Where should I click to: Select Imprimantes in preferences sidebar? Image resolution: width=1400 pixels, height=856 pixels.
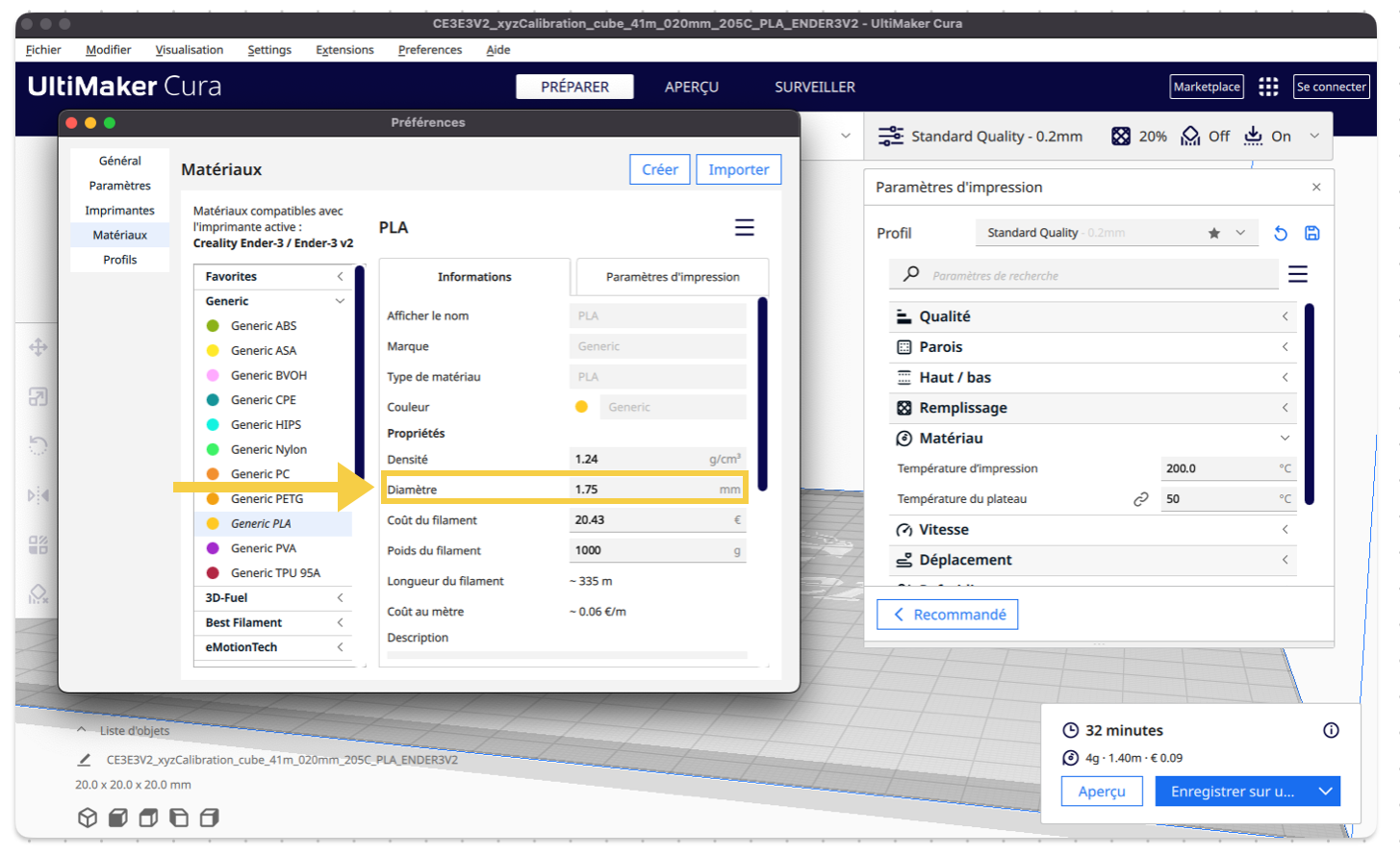(x=120, y=211)
